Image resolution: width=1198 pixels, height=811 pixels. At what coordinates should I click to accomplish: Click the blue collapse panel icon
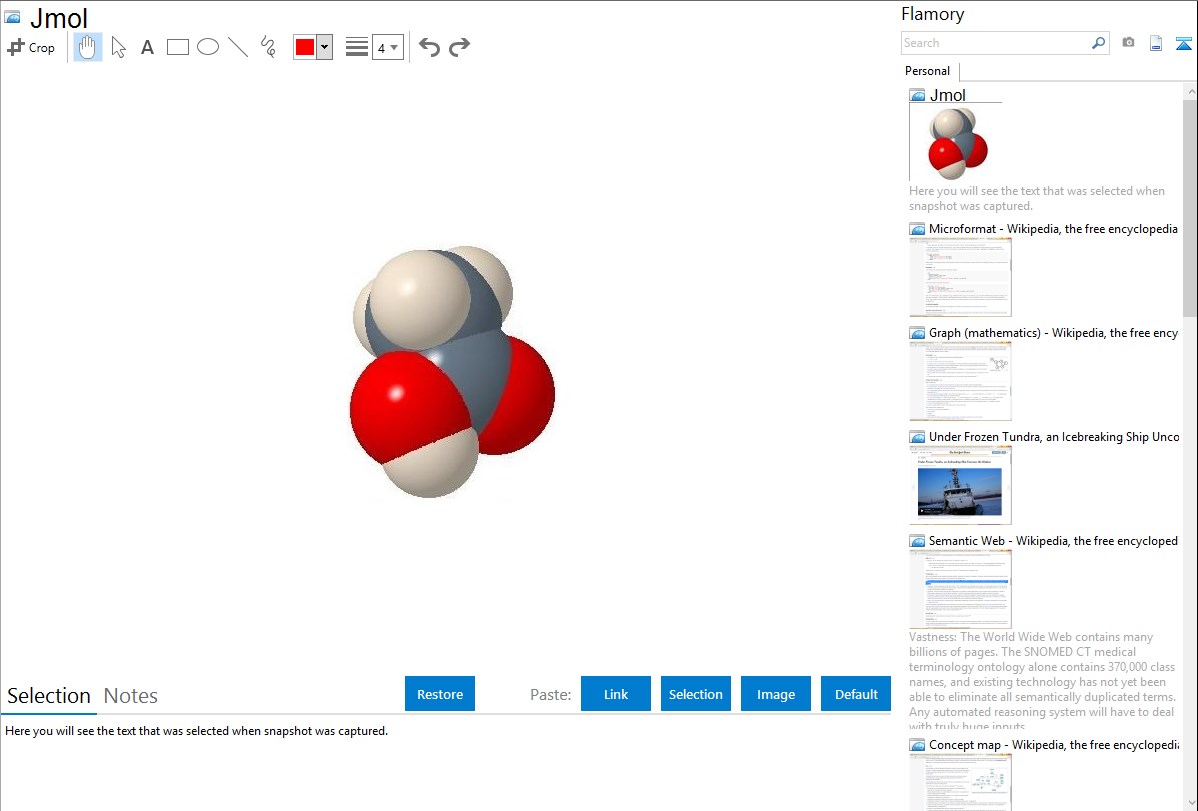coord(1183,43)
